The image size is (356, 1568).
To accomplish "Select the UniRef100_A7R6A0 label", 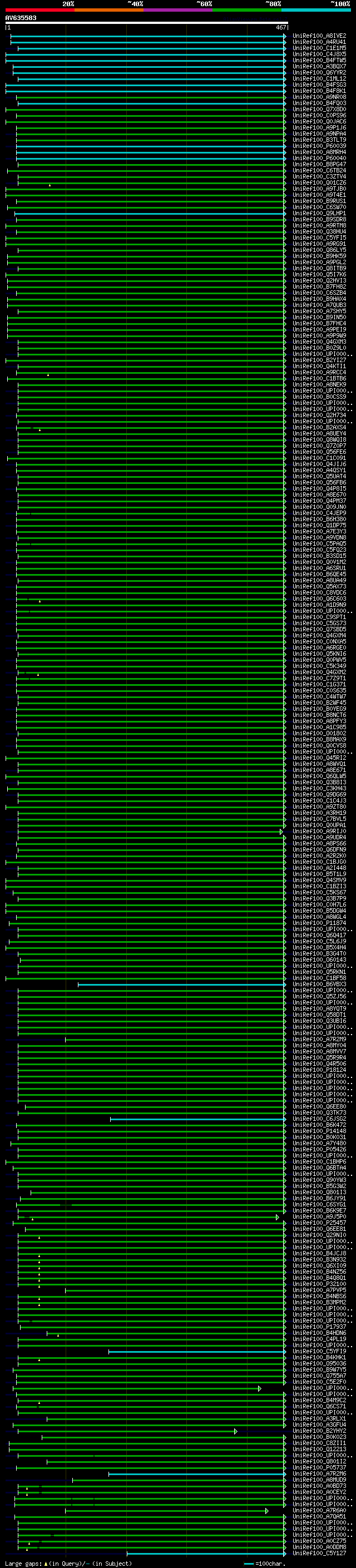I will click(x=319, y=1510).
